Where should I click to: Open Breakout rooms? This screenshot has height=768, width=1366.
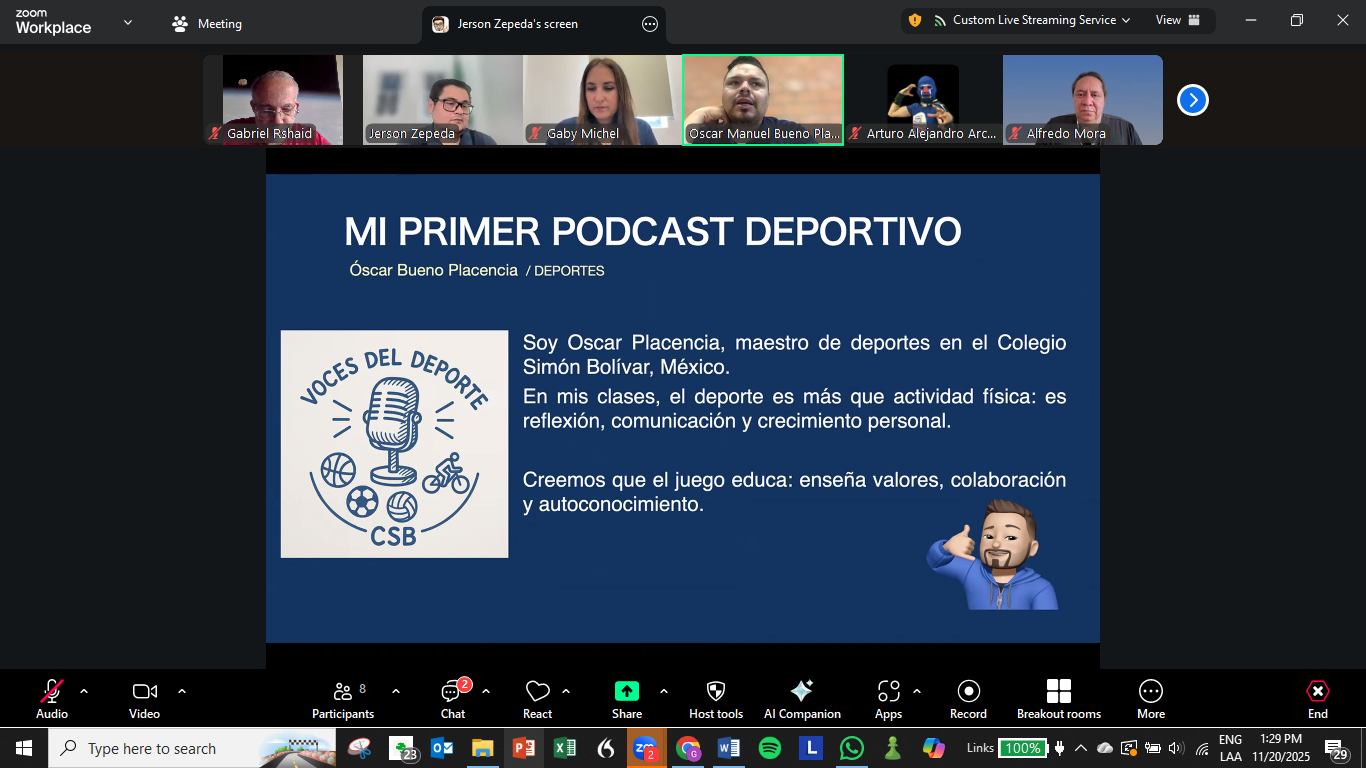(1058, 698)
